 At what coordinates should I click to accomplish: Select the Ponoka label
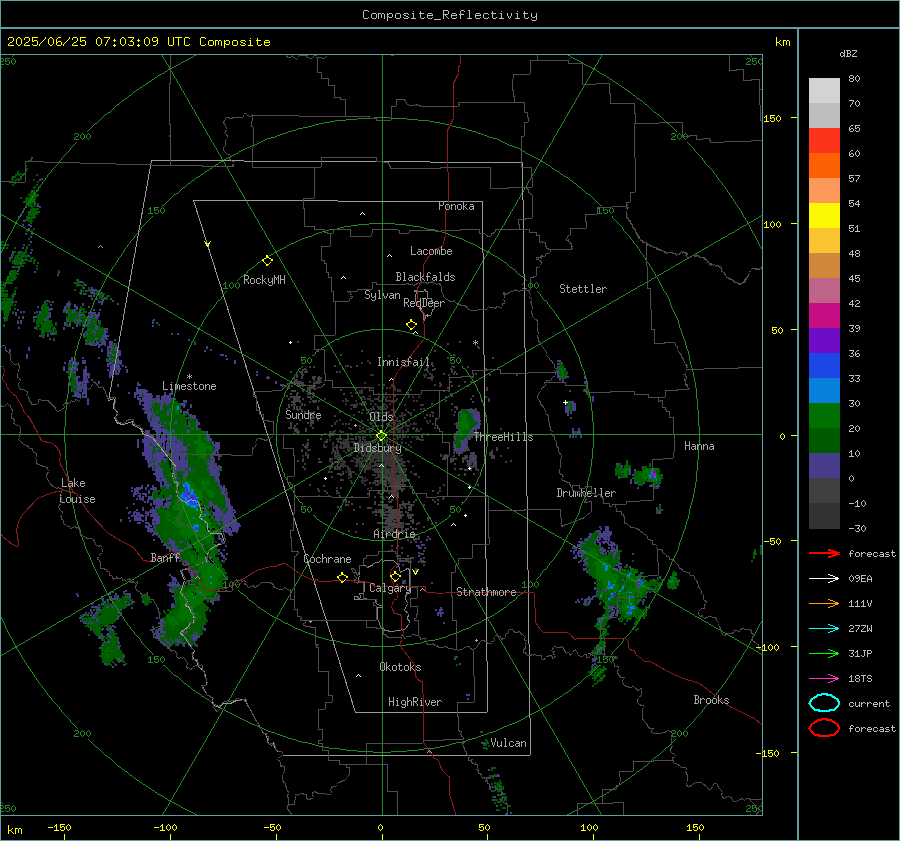tap(456, 206)
